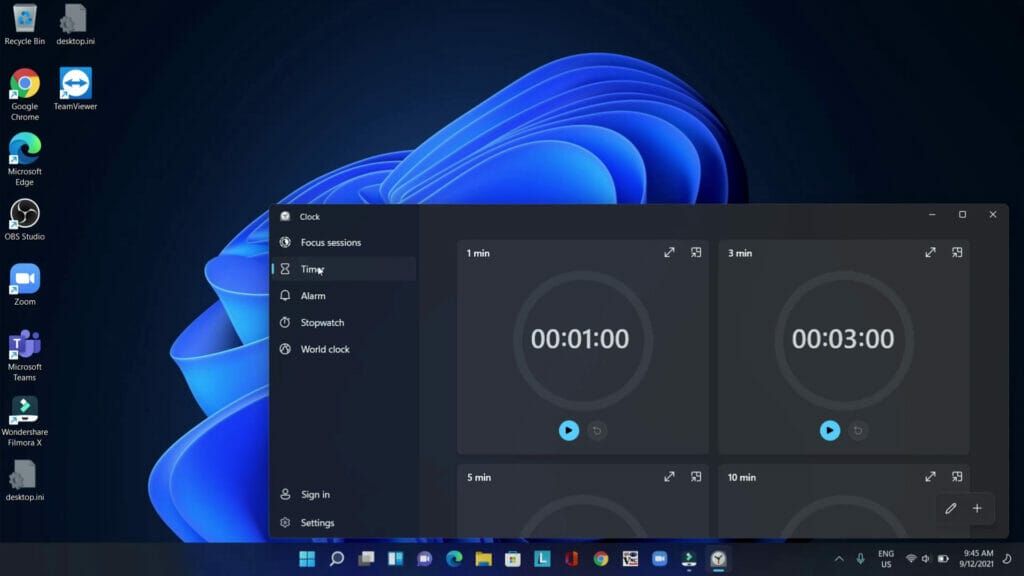1024x576 pixels.
Task: Start the 3 minute timer
Action: pos(830,430)
